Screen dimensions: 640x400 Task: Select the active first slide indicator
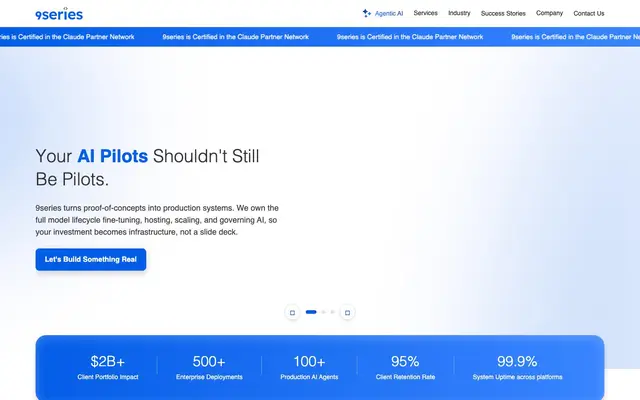[x=311, y=312]
